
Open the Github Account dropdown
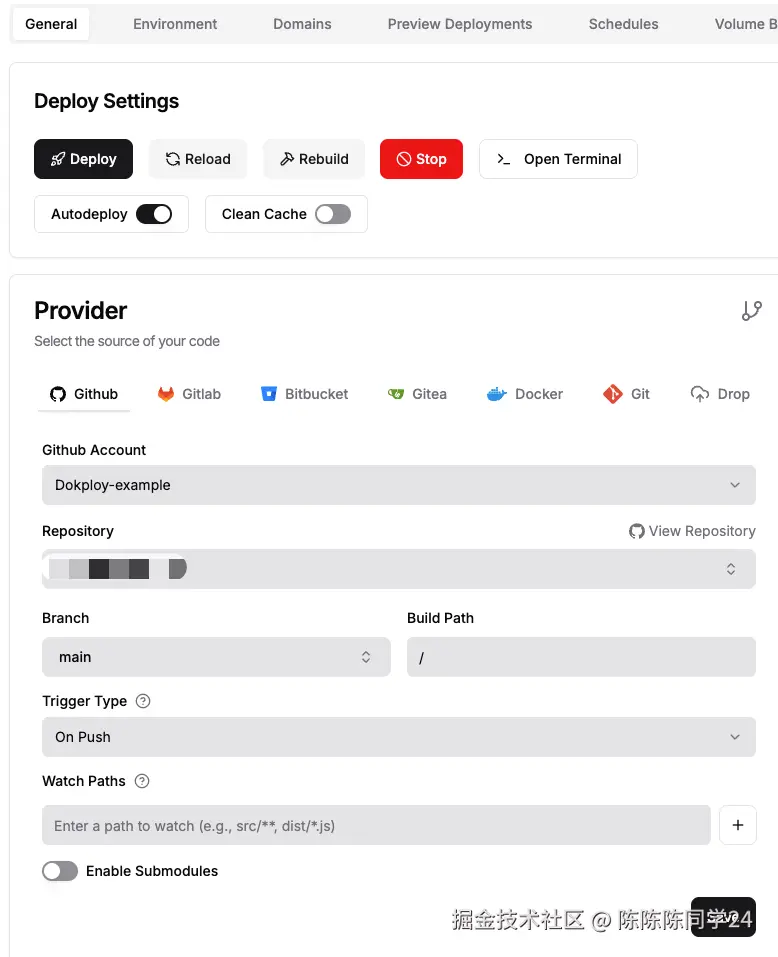click(x=398, y=485)
